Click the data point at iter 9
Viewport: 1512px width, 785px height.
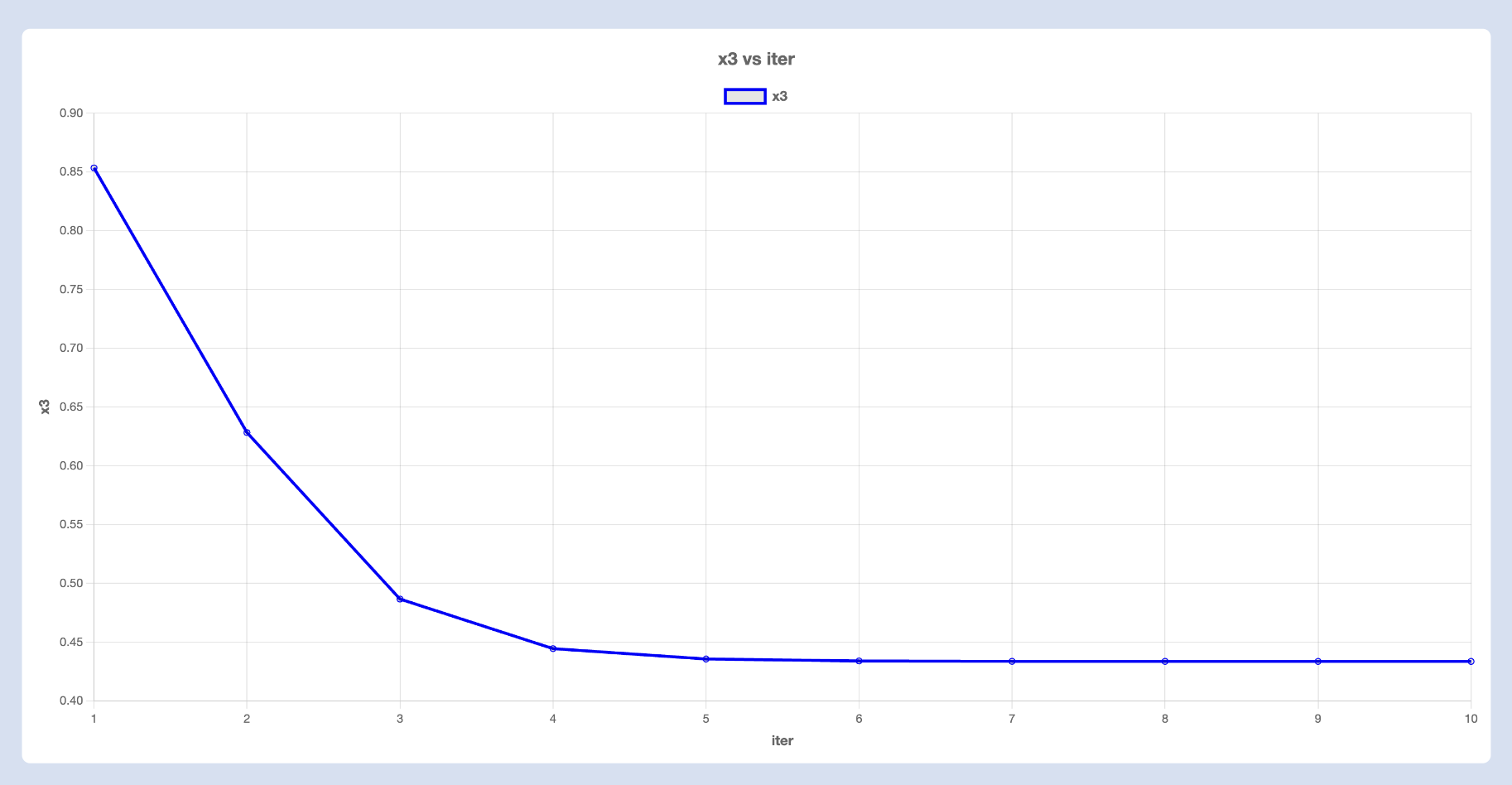(x=1318, y=662)
